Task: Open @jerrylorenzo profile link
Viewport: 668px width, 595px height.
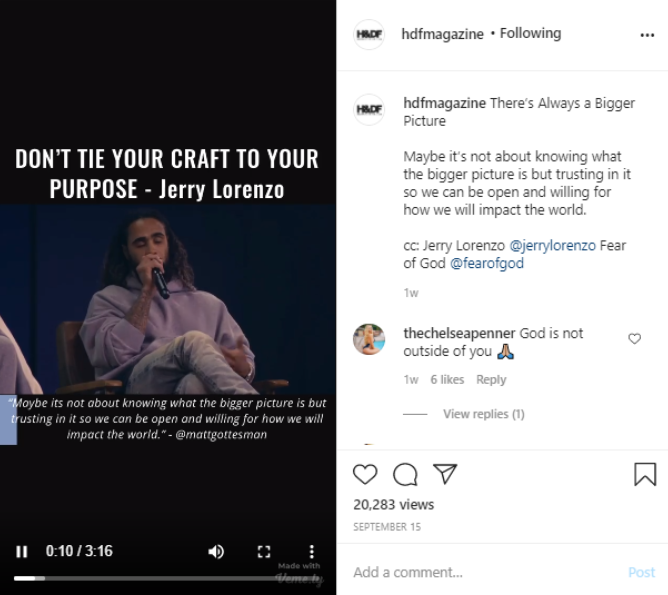Action: click(553, 245)
